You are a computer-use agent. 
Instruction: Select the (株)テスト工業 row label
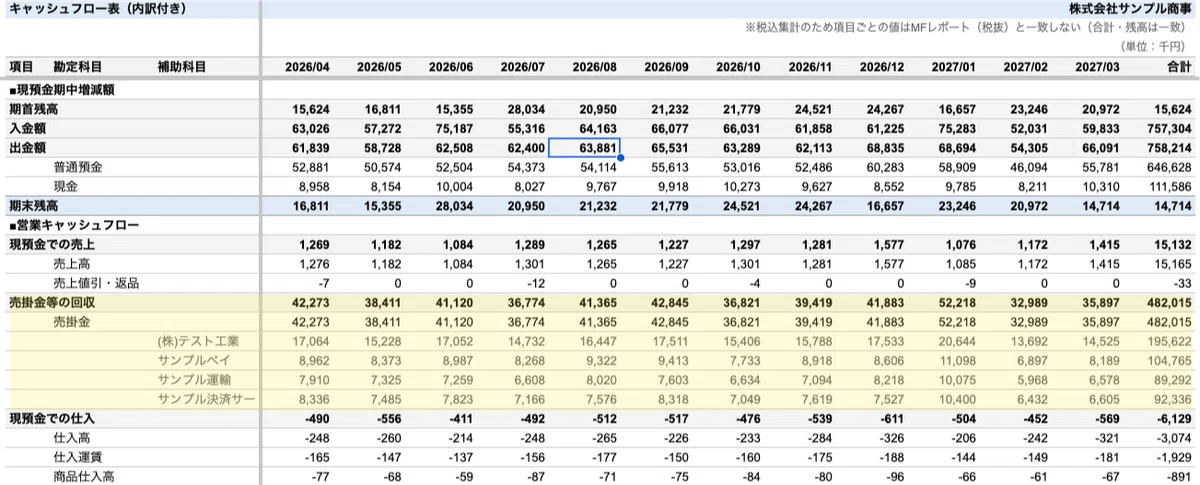198,341
